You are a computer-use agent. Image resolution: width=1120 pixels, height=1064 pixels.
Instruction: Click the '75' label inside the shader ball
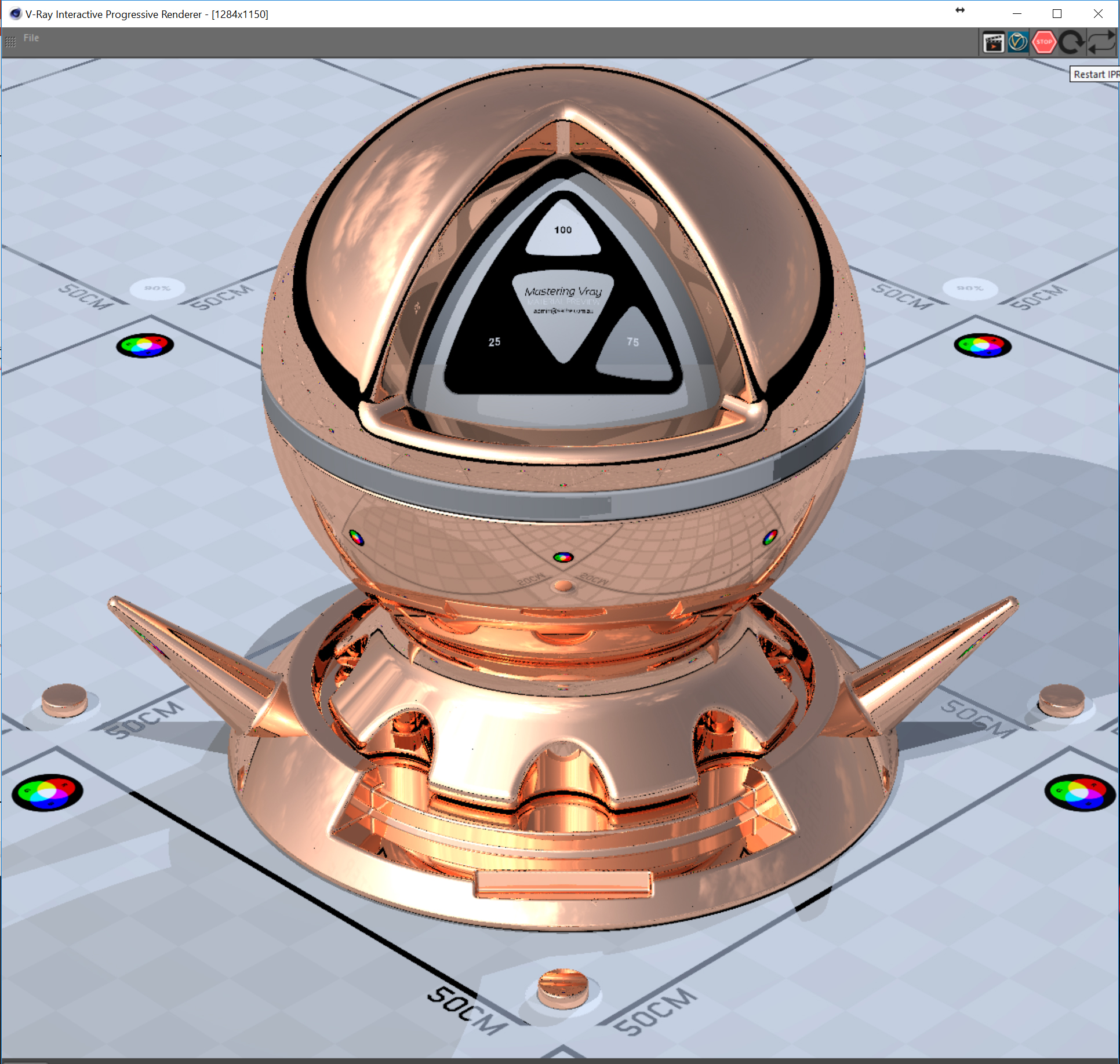[632, 342]
